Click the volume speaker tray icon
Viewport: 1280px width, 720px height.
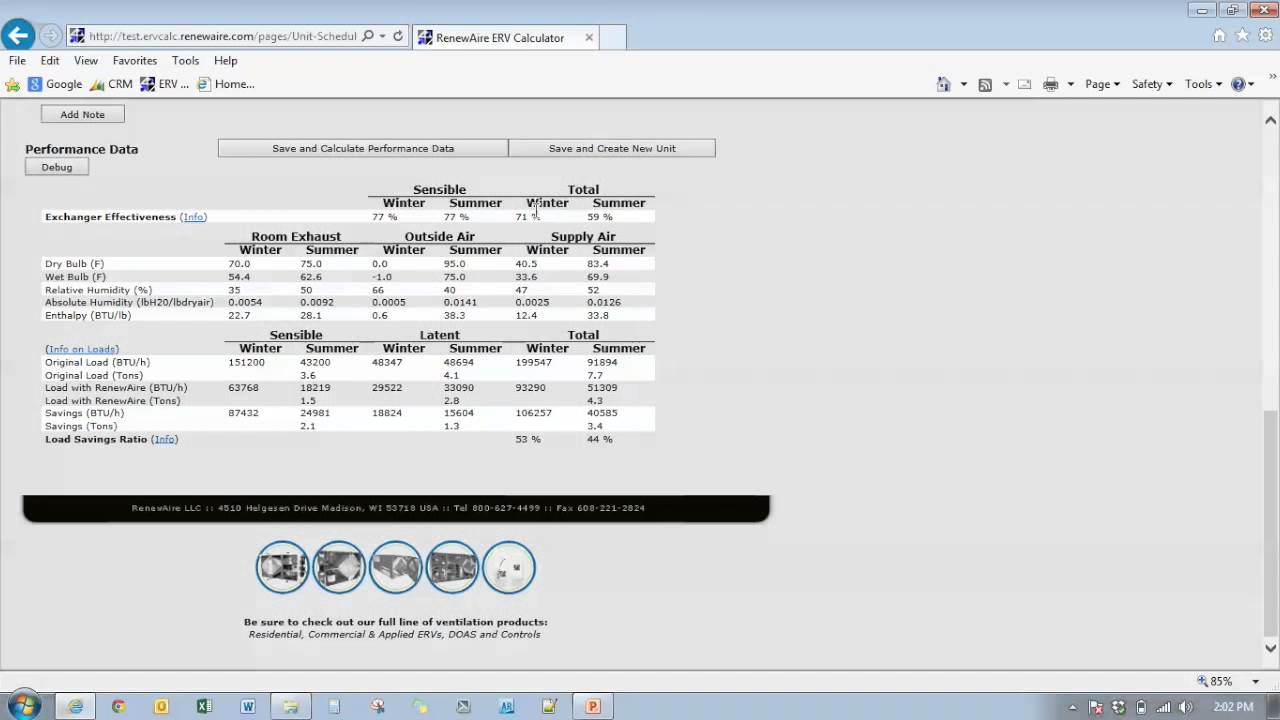[x=1185, y=707]
